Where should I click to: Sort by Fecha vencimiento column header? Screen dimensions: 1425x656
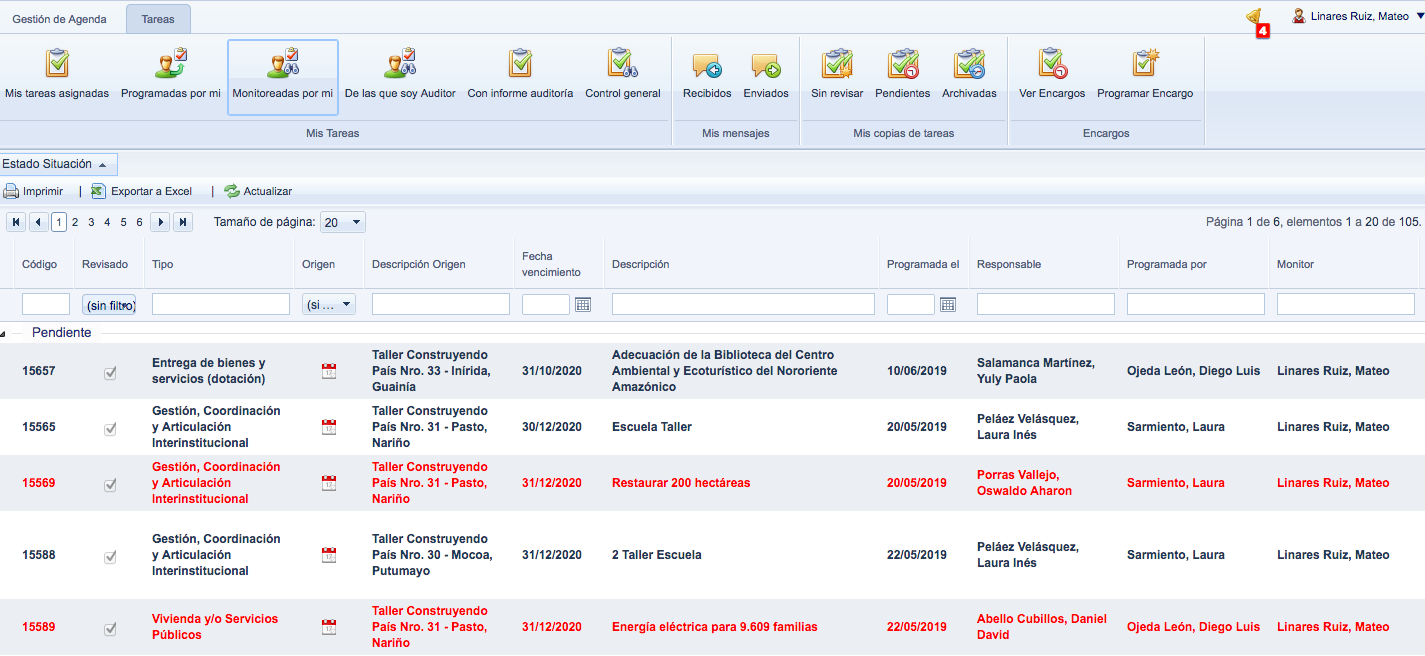[551, 264]
